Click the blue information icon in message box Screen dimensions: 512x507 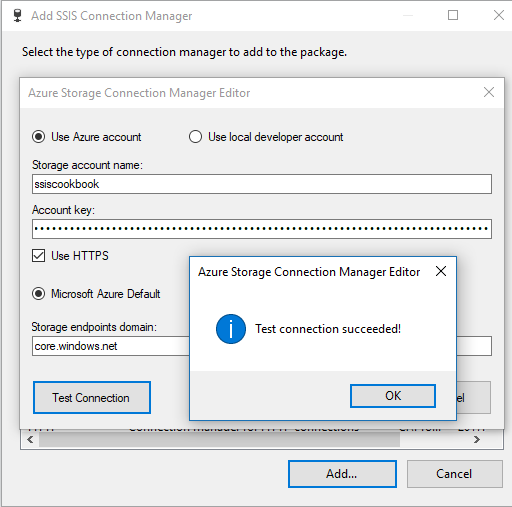(231, 329)
